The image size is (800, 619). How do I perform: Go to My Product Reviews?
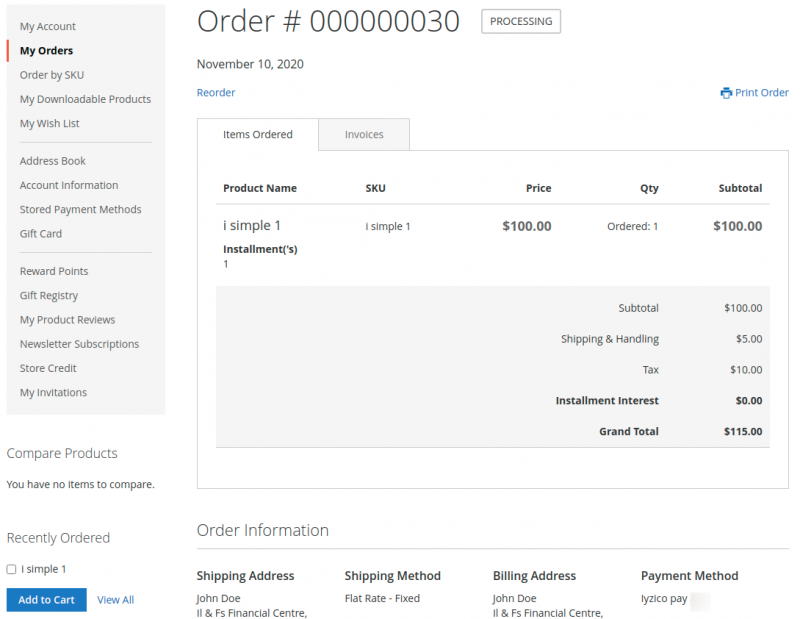67,319
